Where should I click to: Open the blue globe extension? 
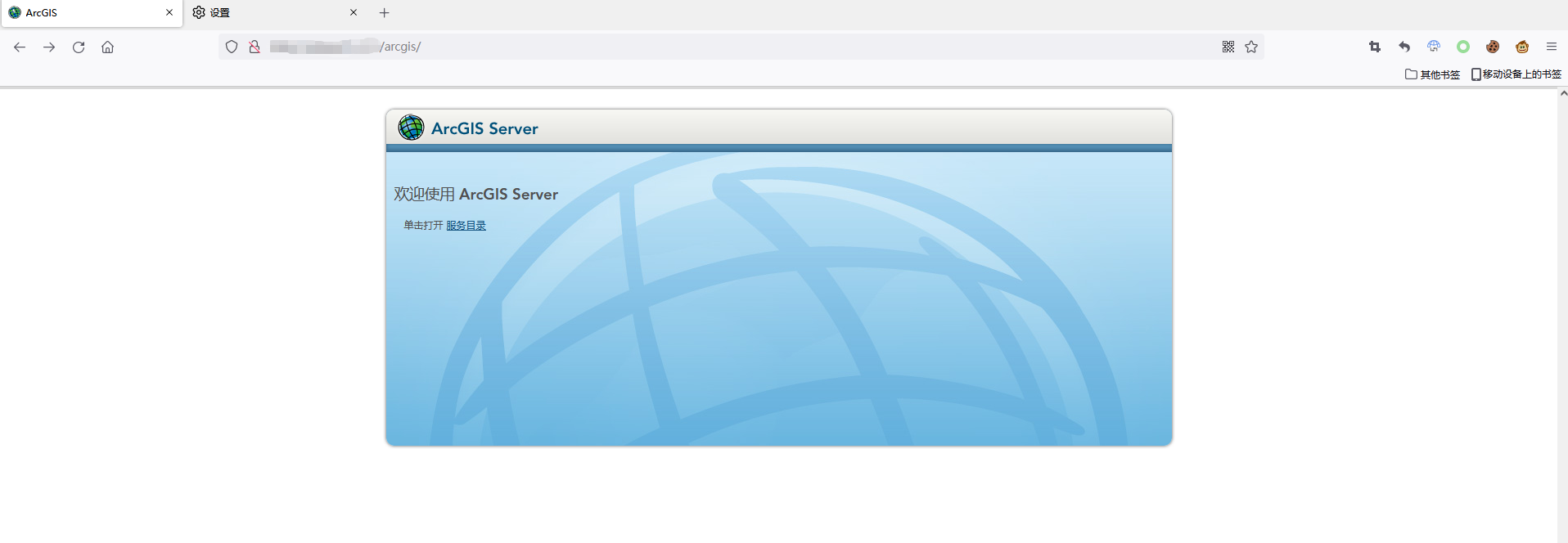click(x=1434, y=47)
